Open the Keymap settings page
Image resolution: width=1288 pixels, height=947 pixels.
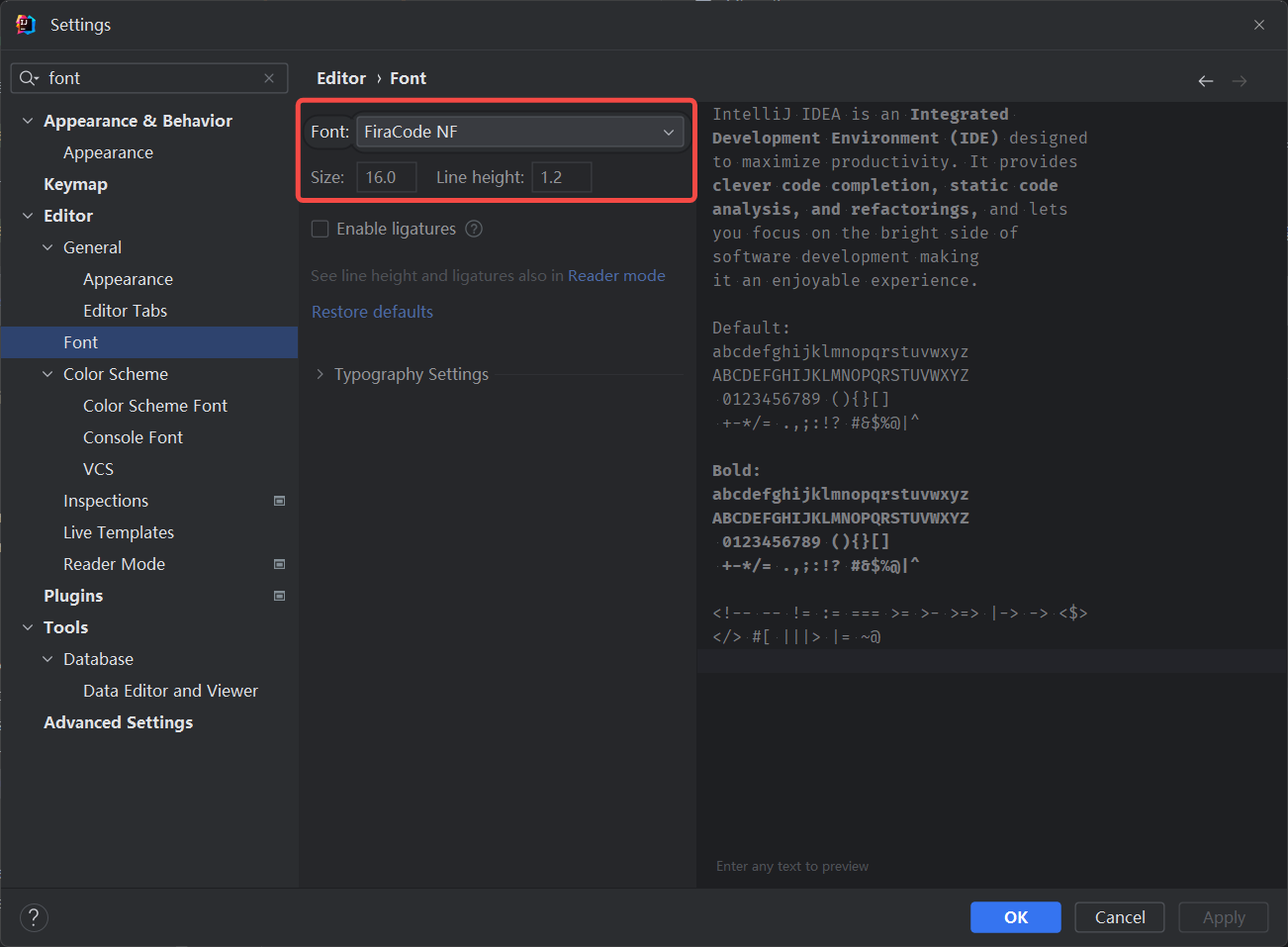click(x=75, y=184)
